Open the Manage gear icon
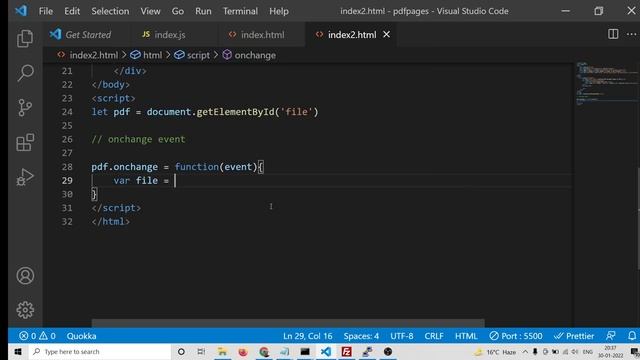This screenshot has width=640, height=360. pos(25,310)
